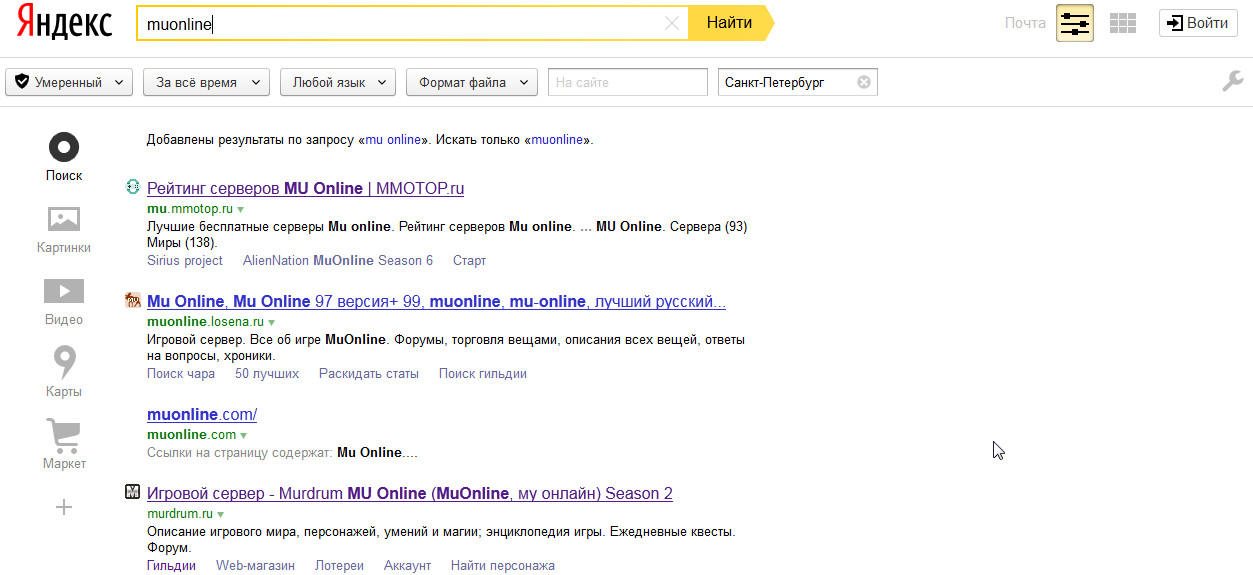This screenshot has width=1253, height=575.
Task: Click the Войти login button
Action: pyautogui.click(x=1198, y=23)
